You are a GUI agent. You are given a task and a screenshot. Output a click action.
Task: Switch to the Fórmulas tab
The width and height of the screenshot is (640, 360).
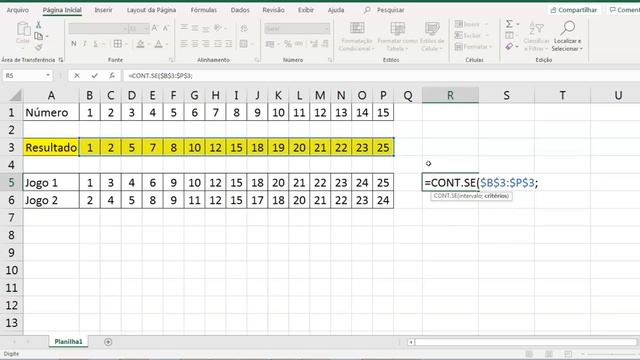pos(204,10)
